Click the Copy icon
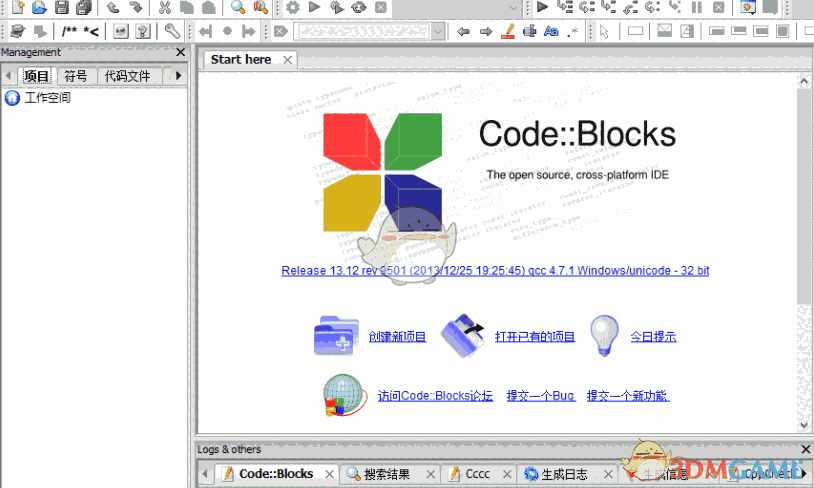Viewport: 814px width, 488px height. [186, 7]
